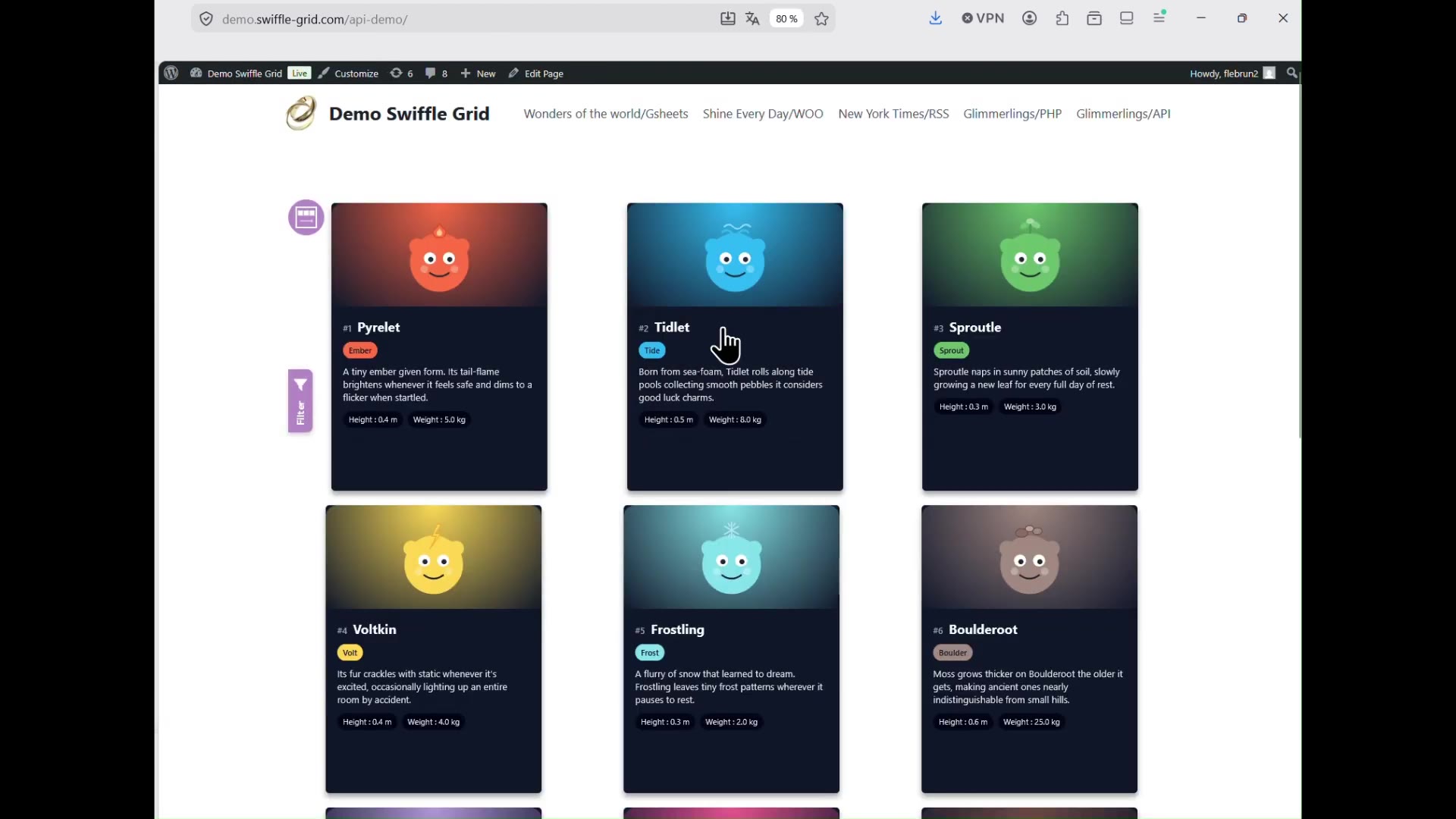Open the Howdy, flebrun2 account menu

pos(1232,74)
